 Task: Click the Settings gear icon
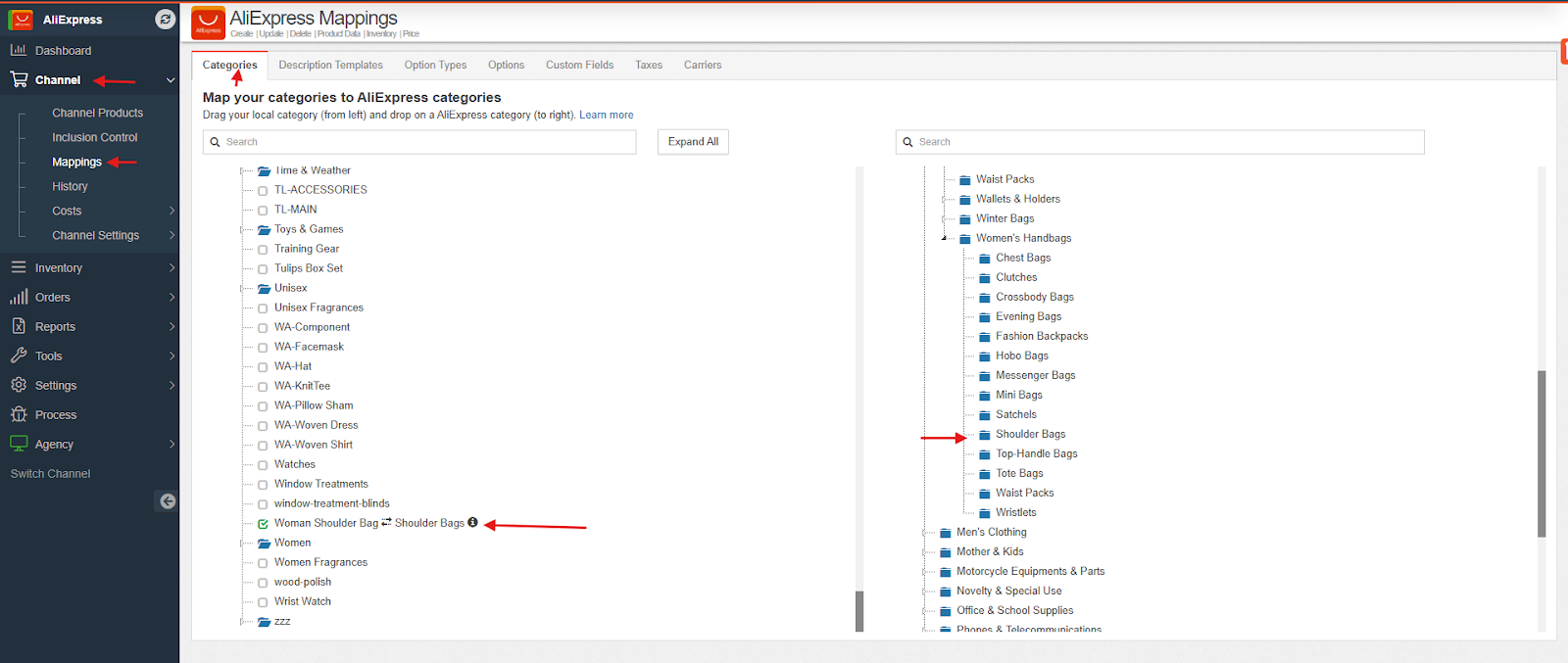click(19, 385)
